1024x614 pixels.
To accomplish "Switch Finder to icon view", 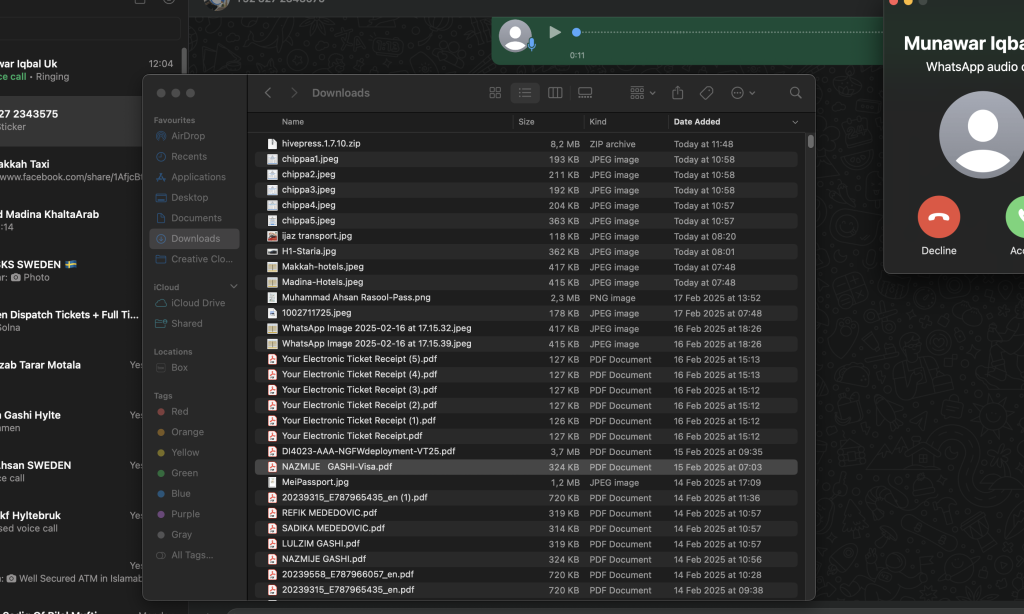I will click(495, 93).
